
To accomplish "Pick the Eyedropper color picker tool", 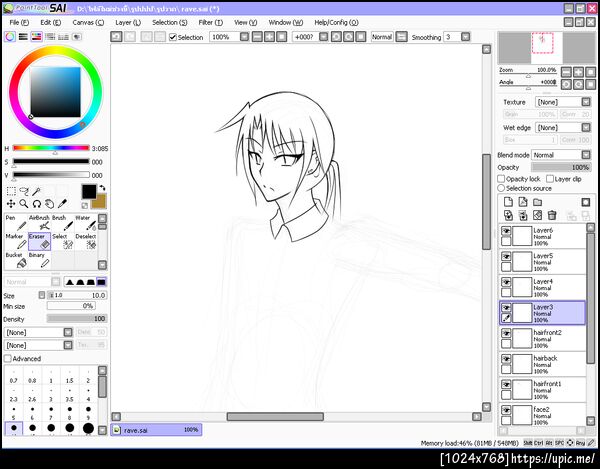I will [x=62, y=204].
